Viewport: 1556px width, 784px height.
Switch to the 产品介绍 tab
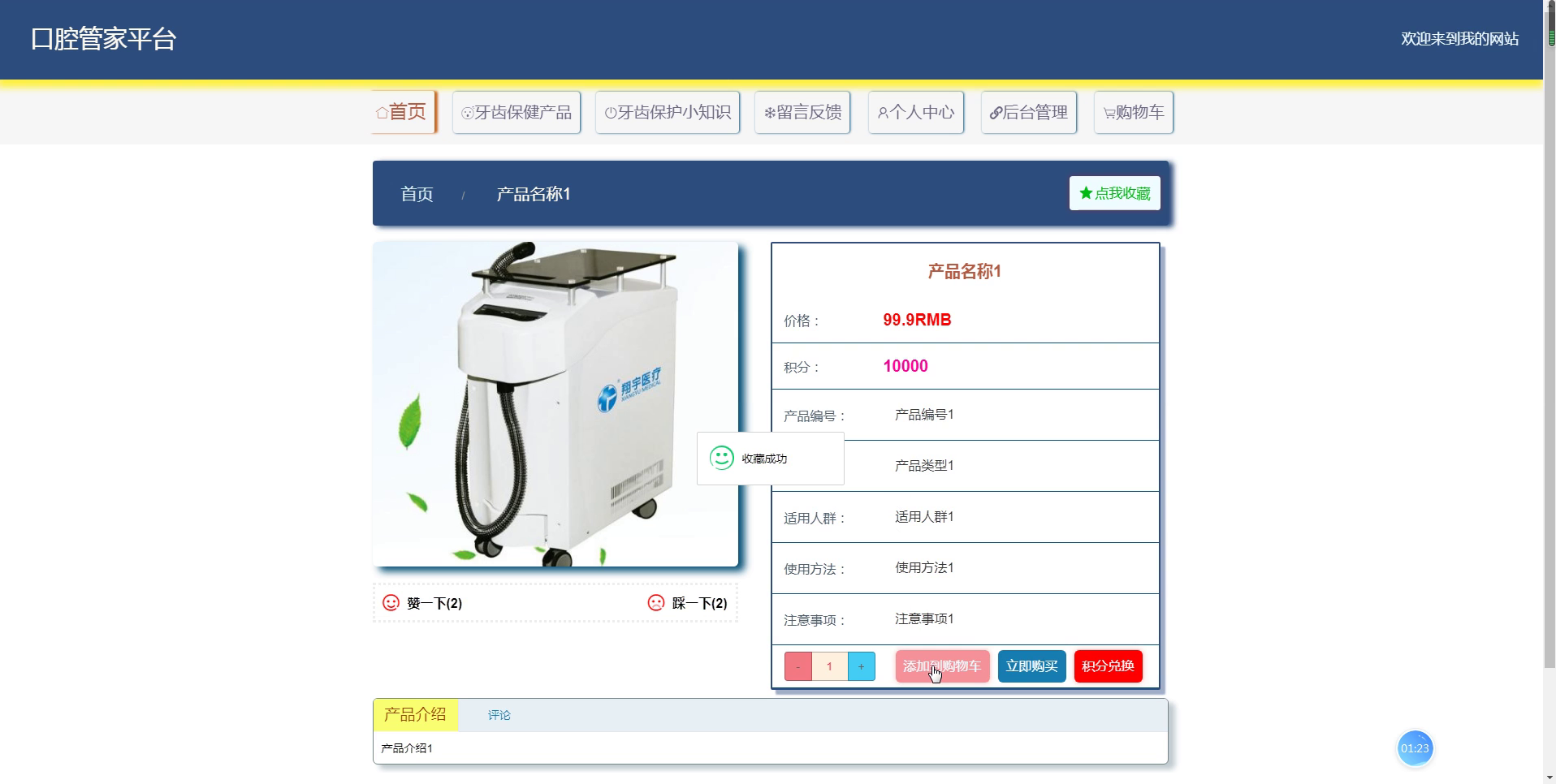pos(416,715)
